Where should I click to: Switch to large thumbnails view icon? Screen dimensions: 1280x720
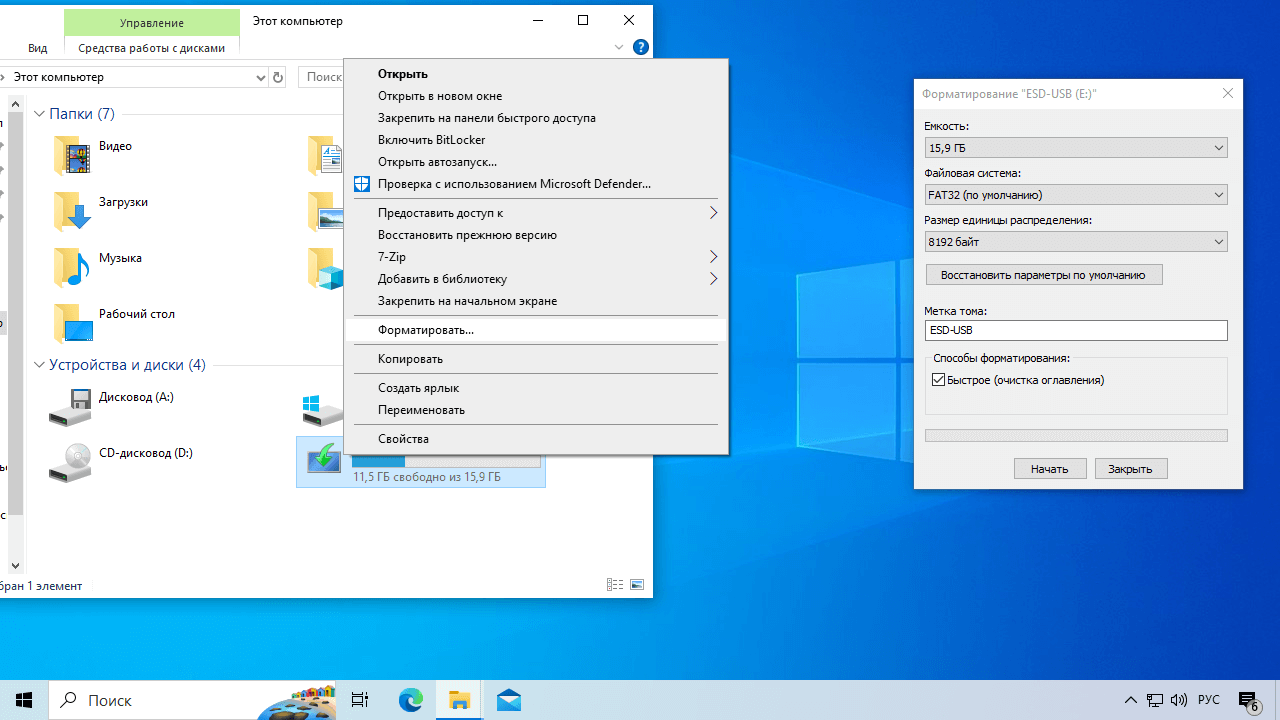click(x=637, y=585)
